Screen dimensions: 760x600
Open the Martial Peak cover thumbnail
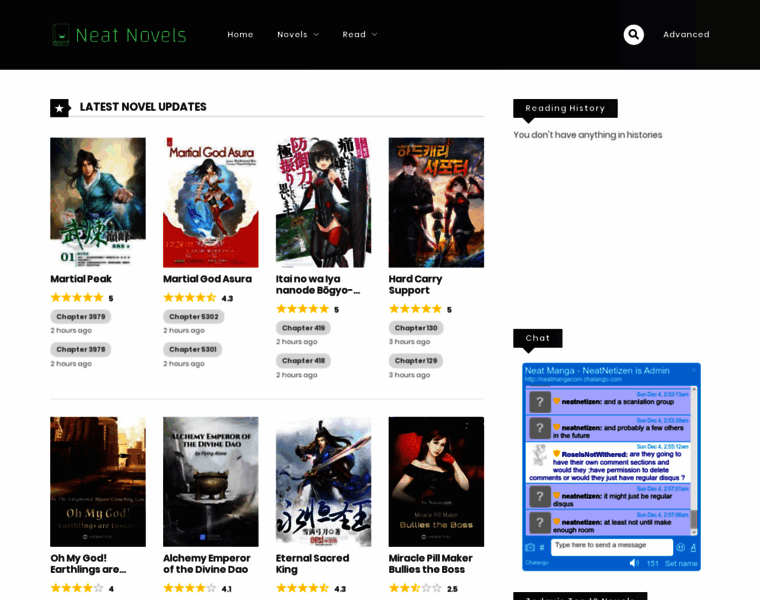(98, 203)
